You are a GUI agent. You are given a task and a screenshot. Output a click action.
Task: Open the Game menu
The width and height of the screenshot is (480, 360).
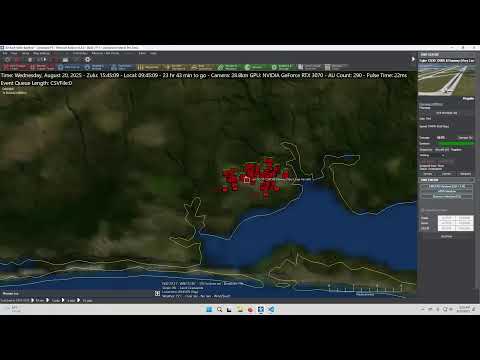25,53
